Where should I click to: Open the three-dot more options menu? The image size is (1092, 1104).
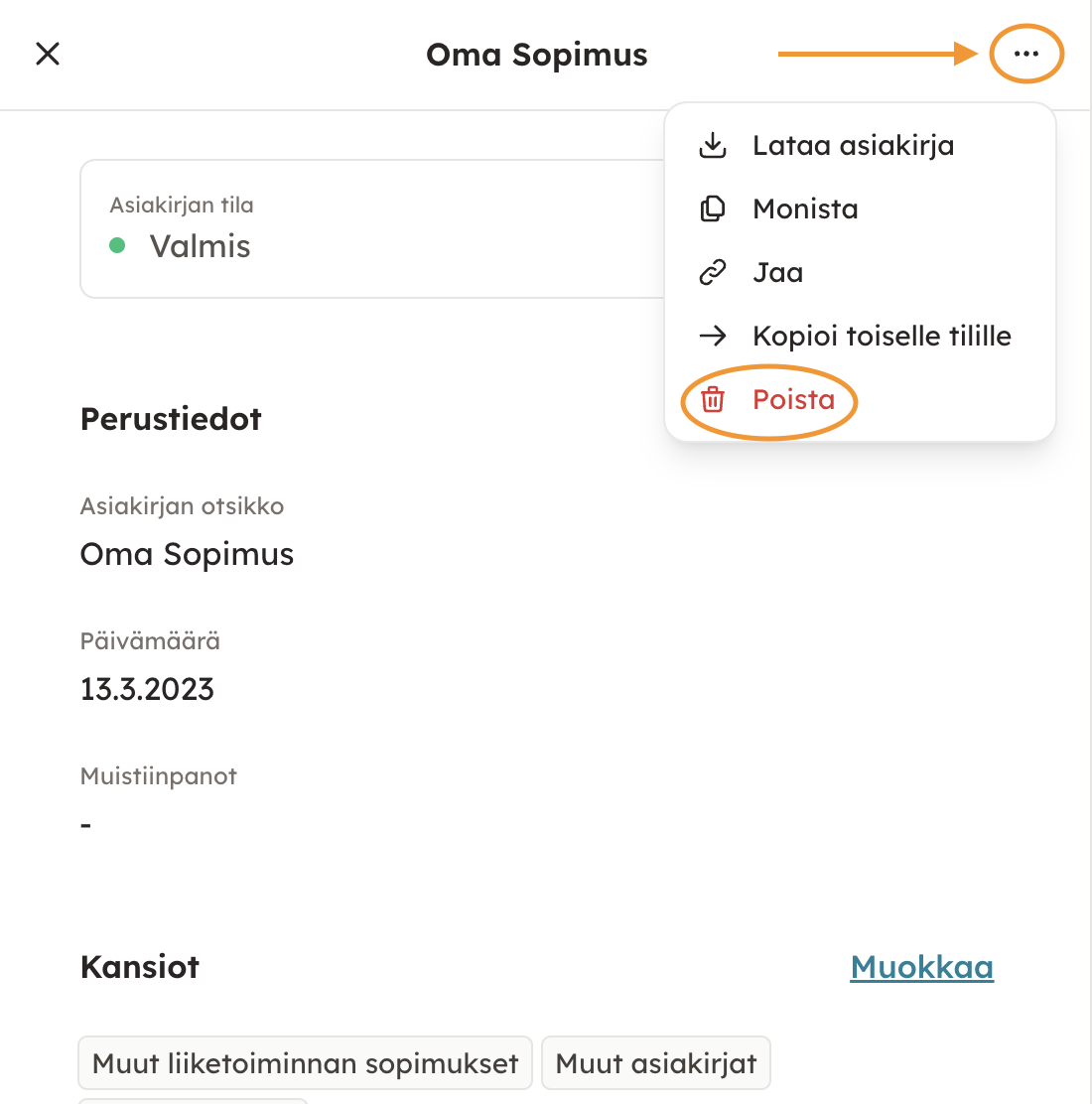[1026, 55]
